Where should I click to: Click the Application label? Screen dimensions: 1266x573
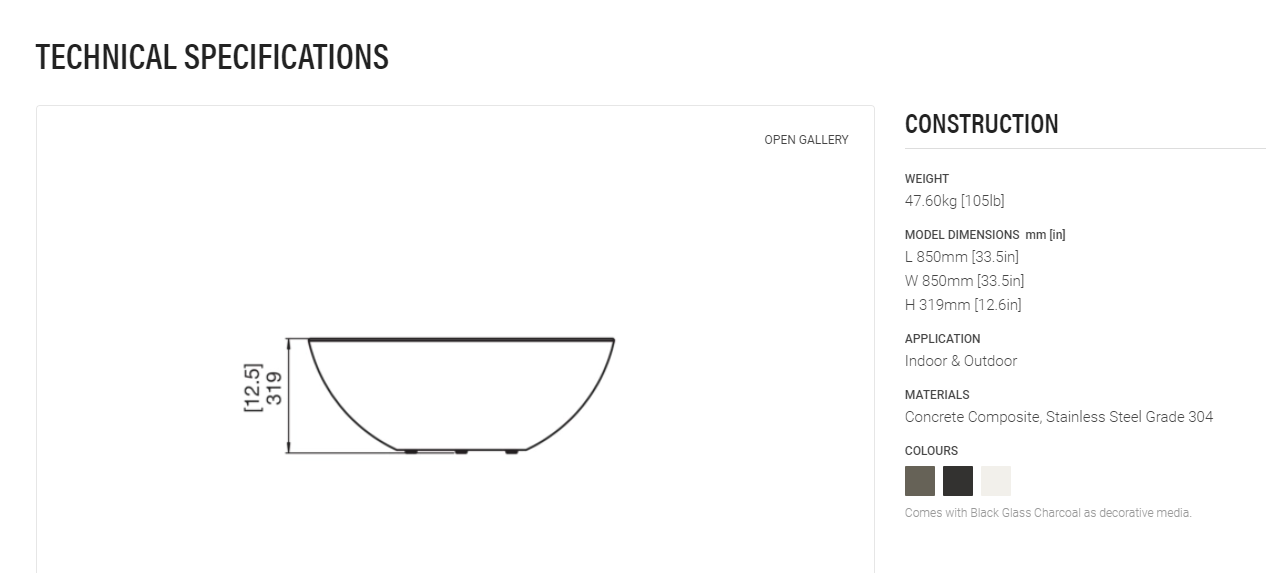coord(943,339)
